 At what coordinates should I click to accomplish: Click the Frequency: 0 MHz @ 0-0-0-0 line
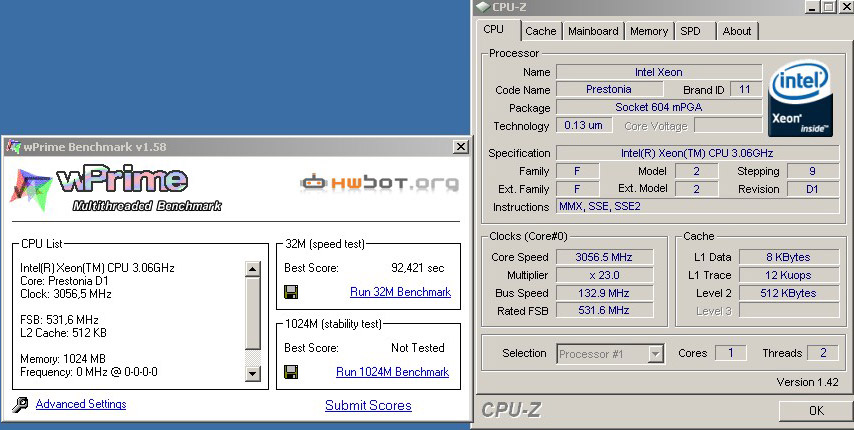point(89,372)
